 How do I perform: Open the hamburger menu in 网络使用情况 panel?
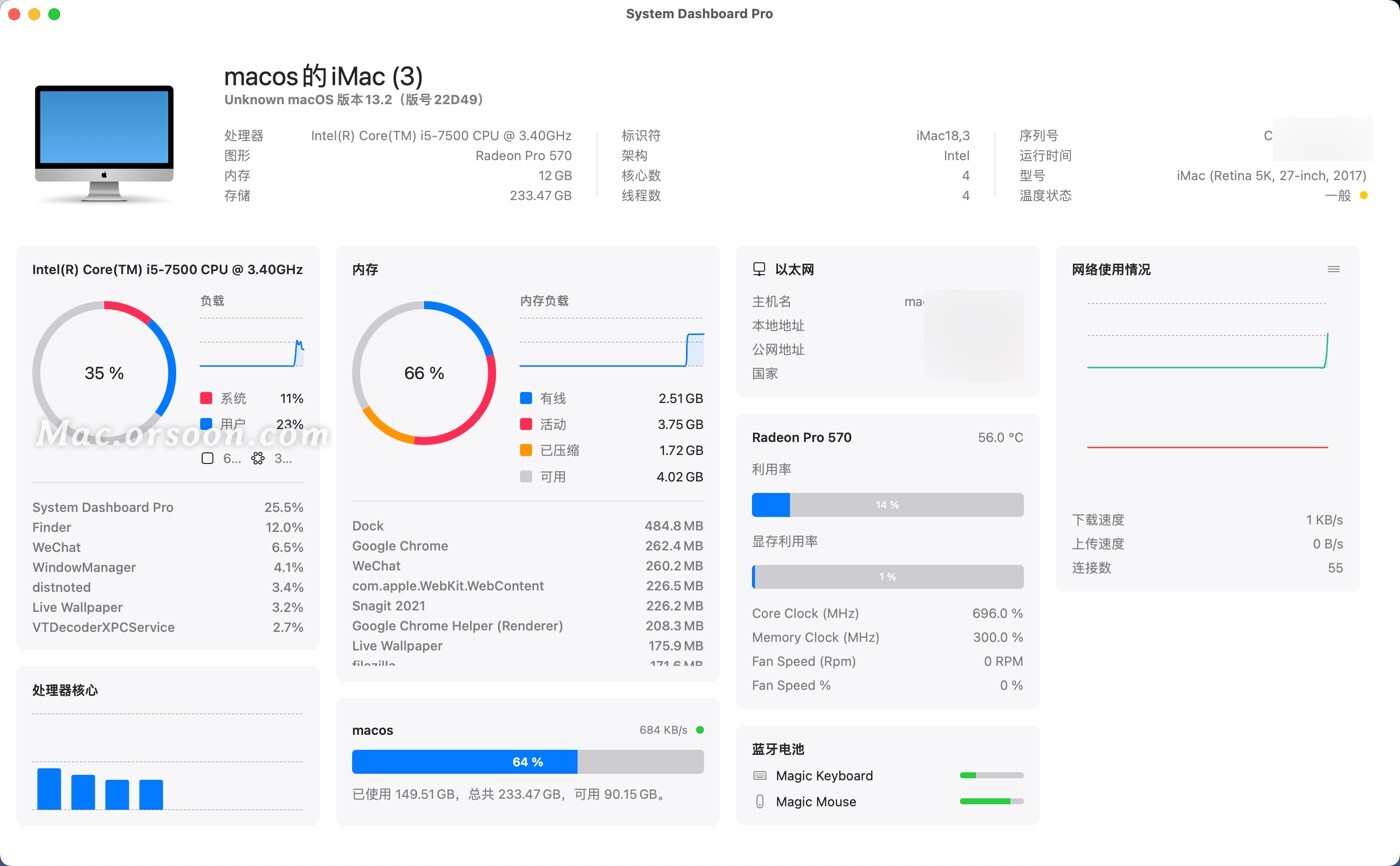[1334, 268]
